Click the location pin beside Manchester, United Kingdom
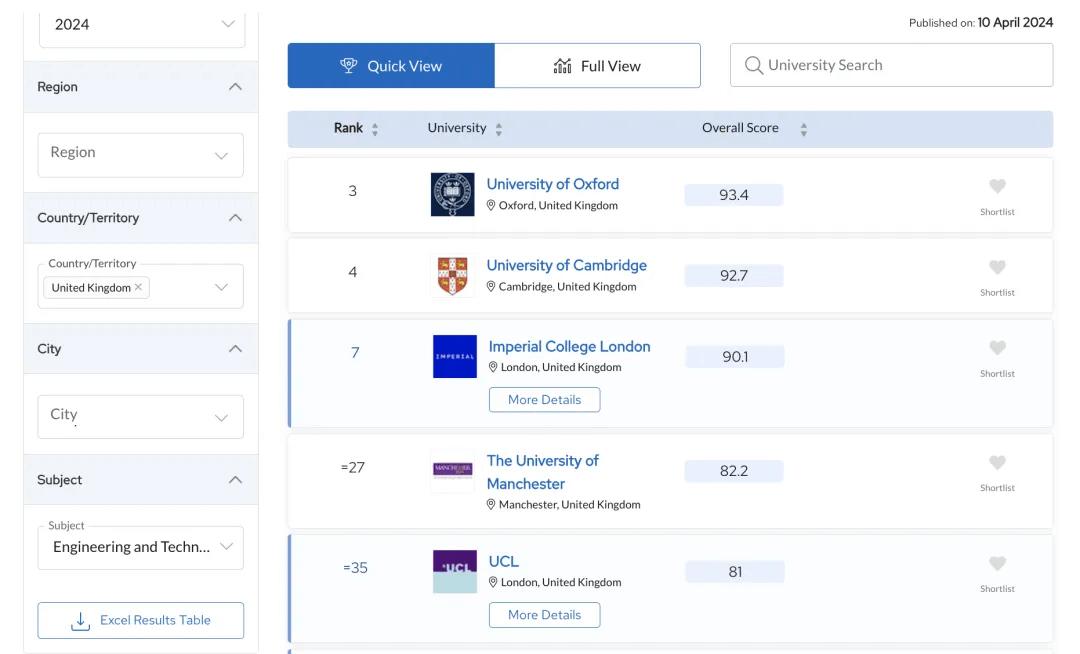This screenshot has width=1080, height=654. click(x=491, y=505)
